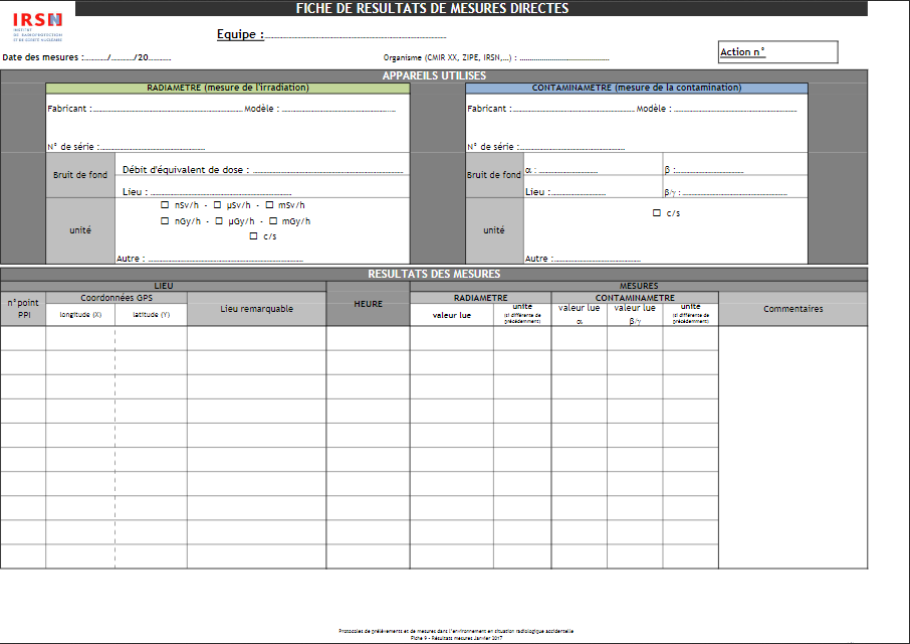Click the RESULTATS DES MESURES section banner
Image resolution: width=910 pixels, height=644 pixels.
pyautogui.click(x=434, y=274)
